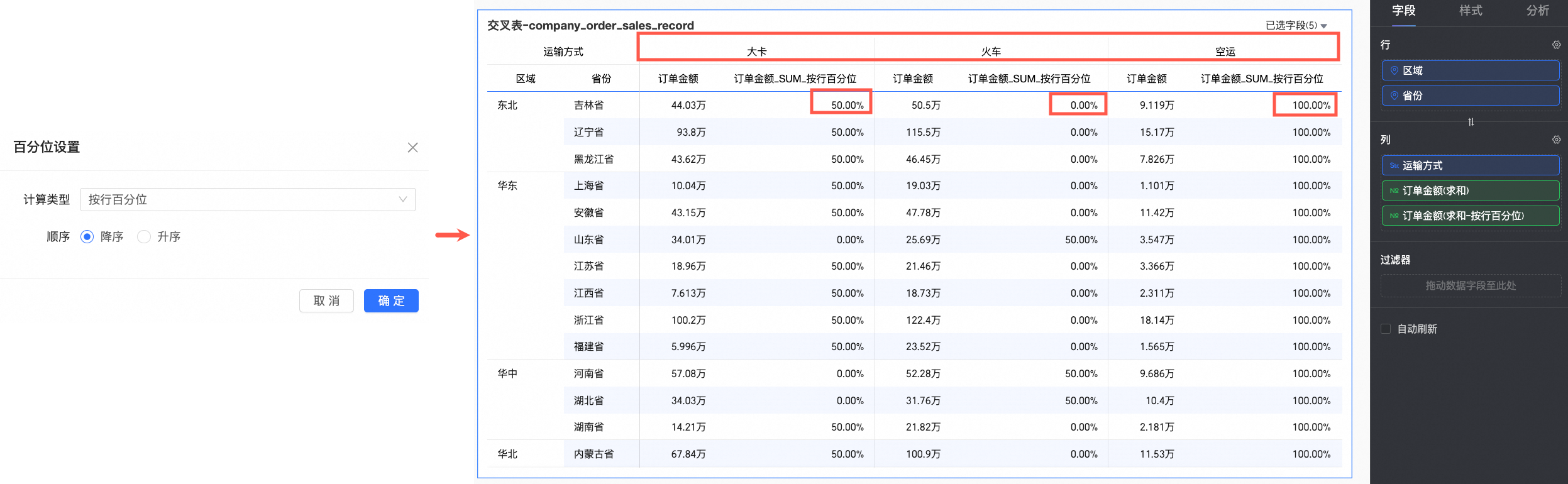Enable the 自动刷新 checkbox
This screenshot has height=484, width=1568.
(x=1385, y=329)
